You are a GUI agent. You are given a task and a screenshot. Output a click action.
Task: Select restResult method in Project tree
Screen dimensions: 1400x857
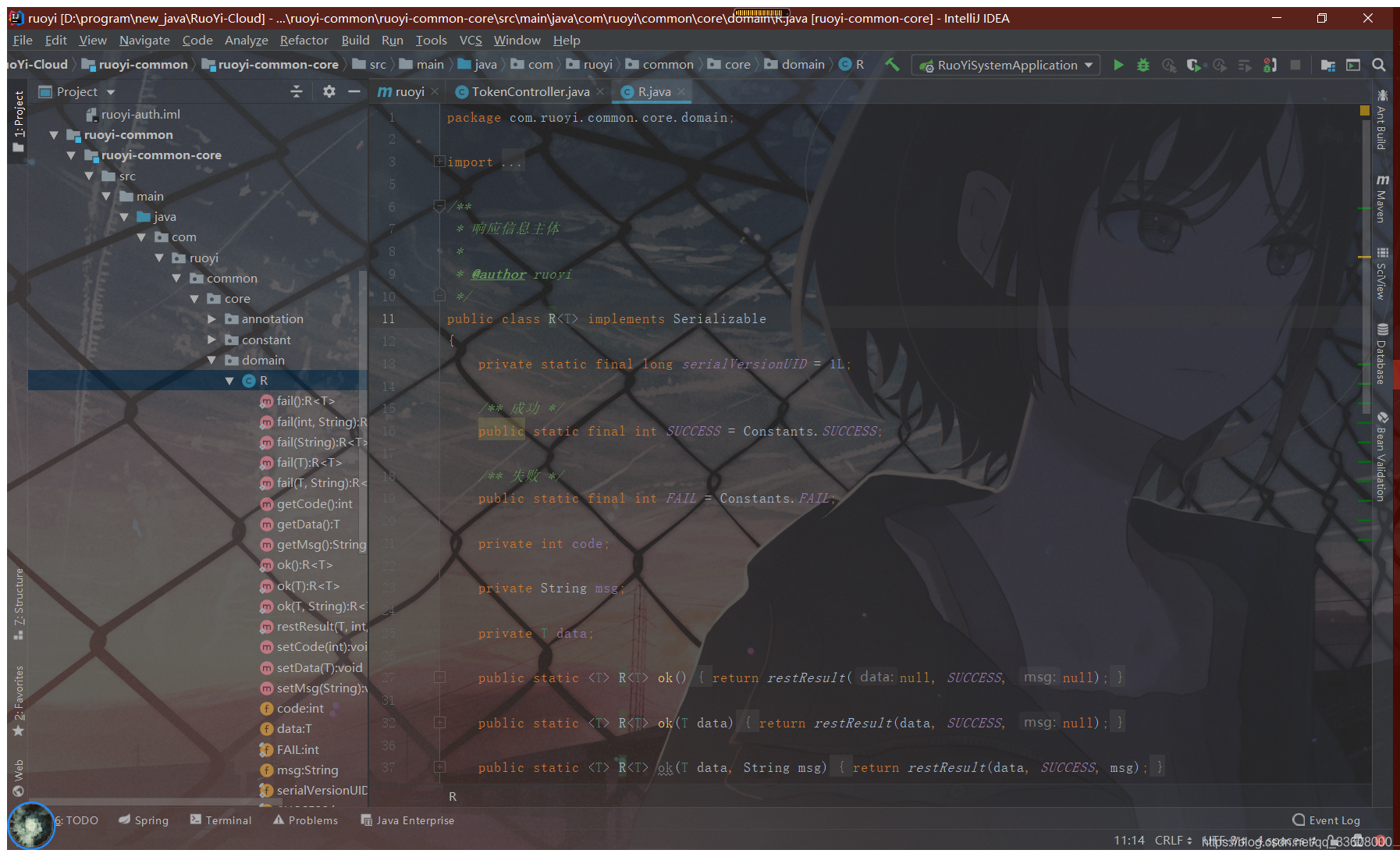(x=314, y=627)
